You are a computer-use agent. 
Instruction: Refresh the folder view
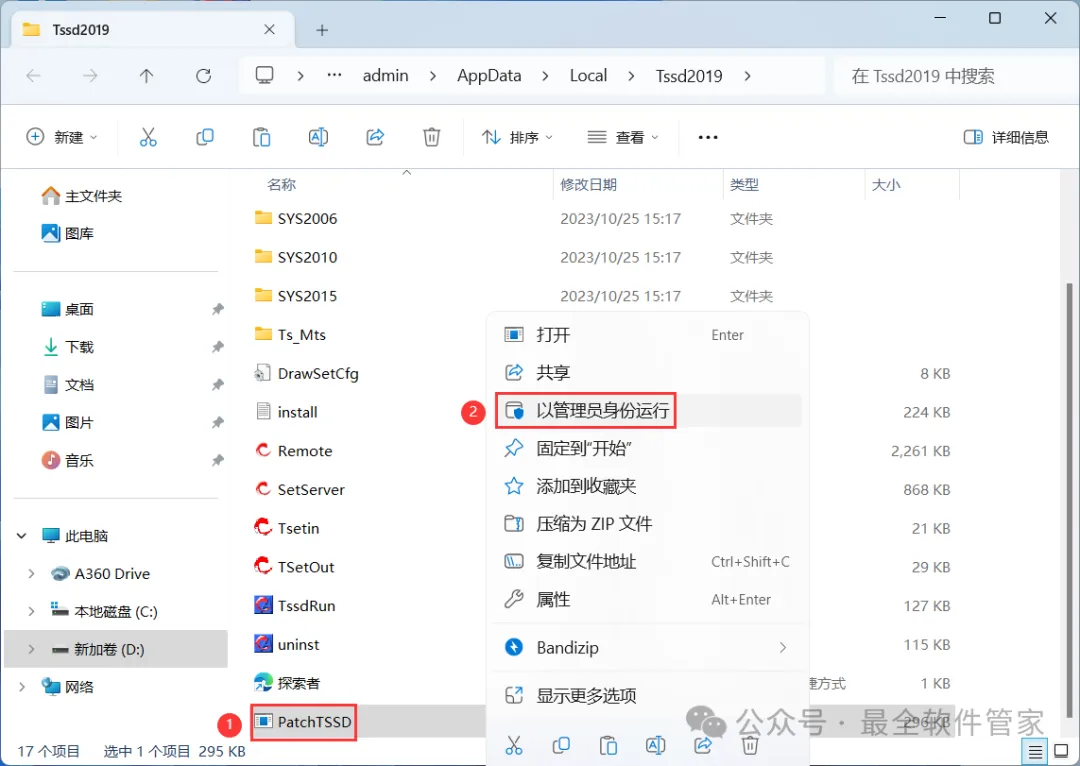[x=203, y=76]
